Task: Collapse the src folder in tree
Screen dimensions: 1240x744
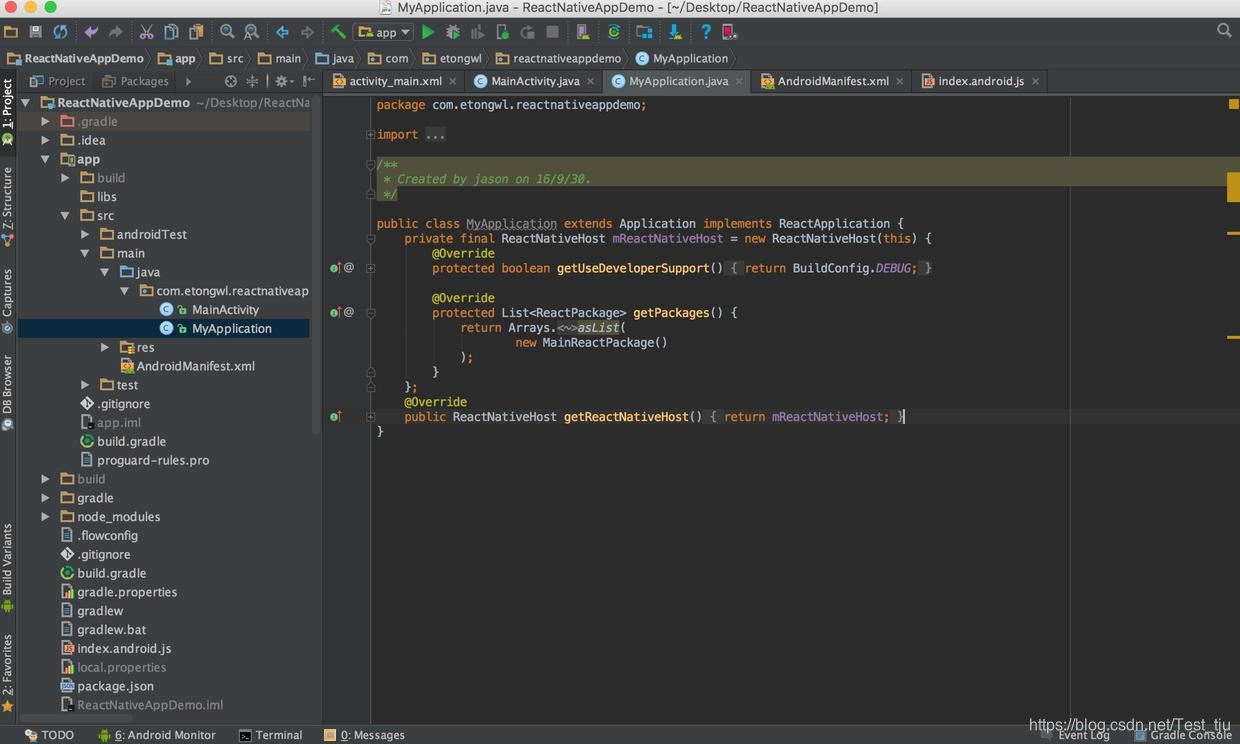Action: point(65,215)
